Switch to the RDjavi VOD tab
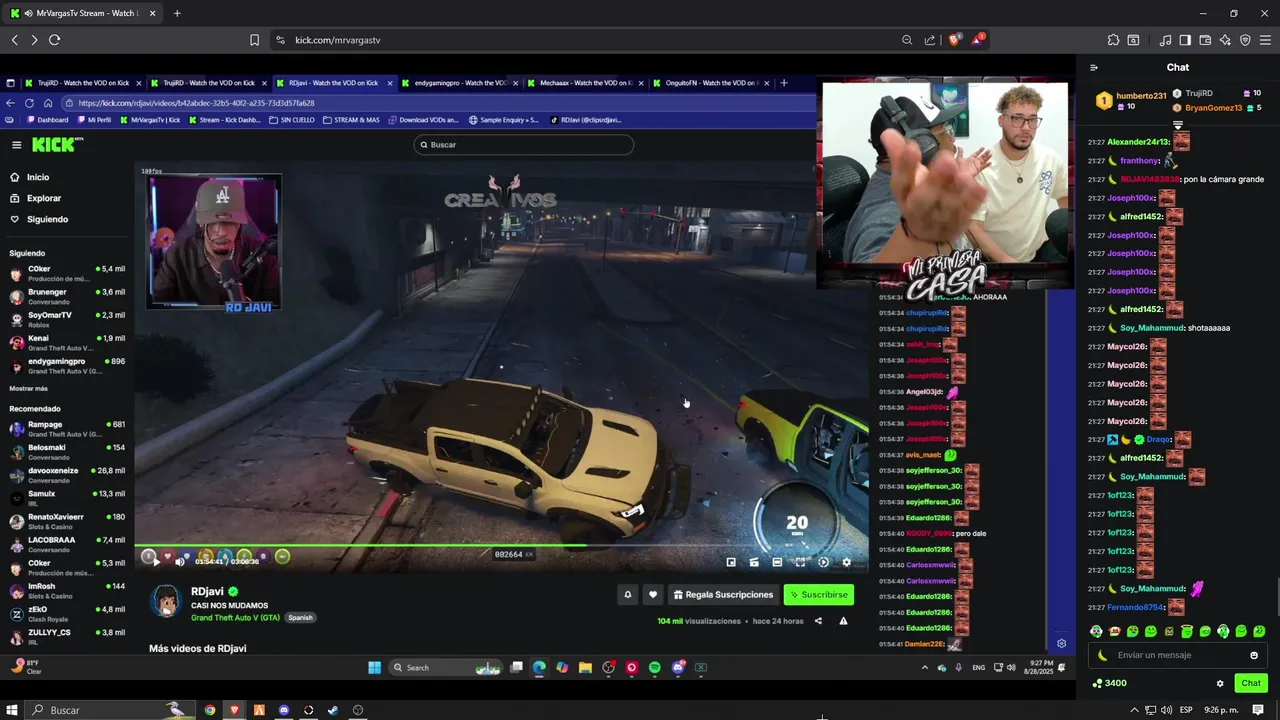 (333, 83)
